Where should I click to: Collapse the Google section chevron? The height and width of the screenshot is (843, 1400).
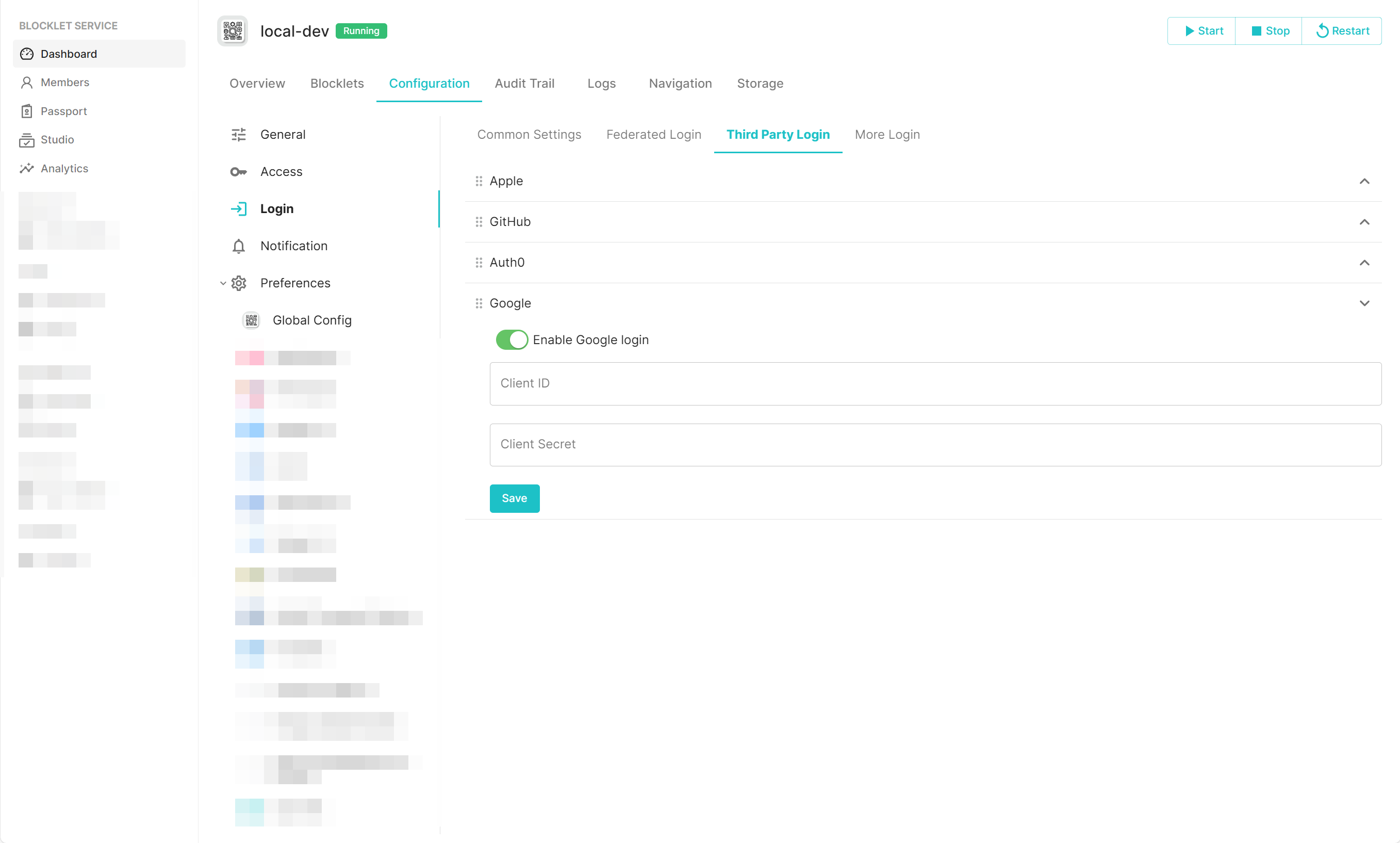[1364, 303]
